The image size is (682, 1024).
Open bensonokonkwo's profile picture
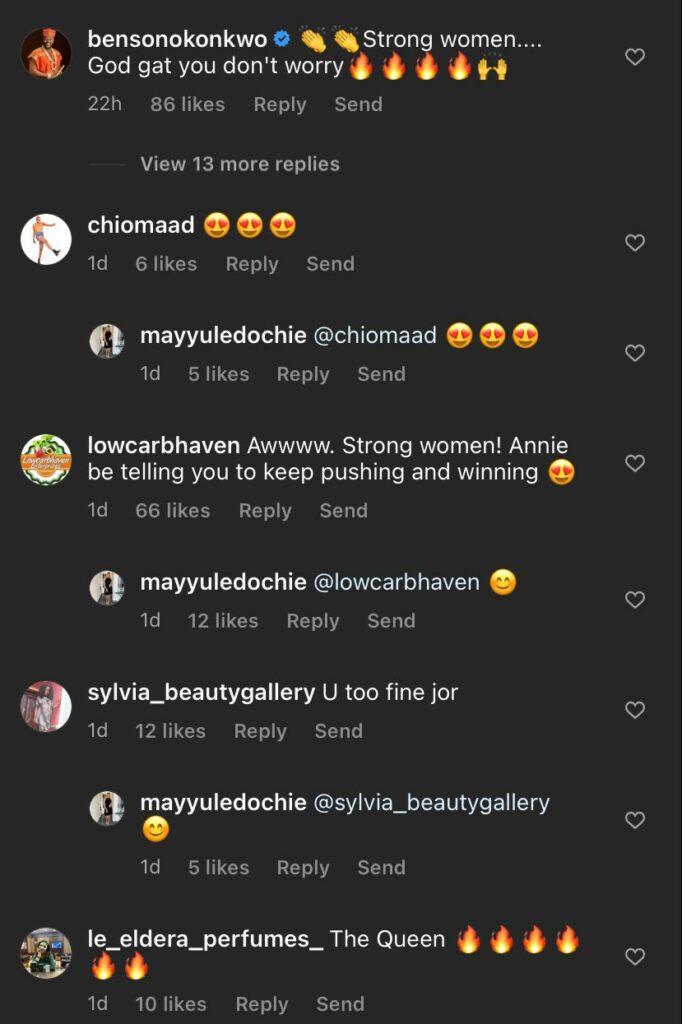click(46, 53)
